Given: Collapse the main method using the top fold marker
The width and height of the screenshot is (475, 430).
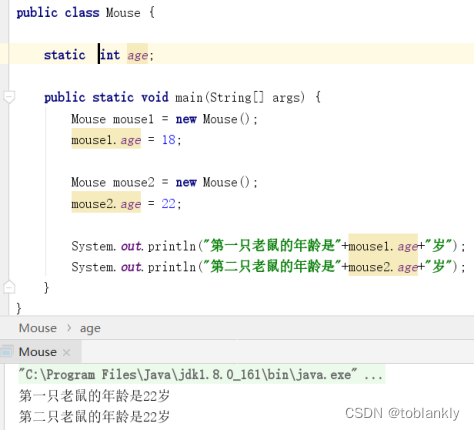Looking at the screenshot, I should pos(9,97).
